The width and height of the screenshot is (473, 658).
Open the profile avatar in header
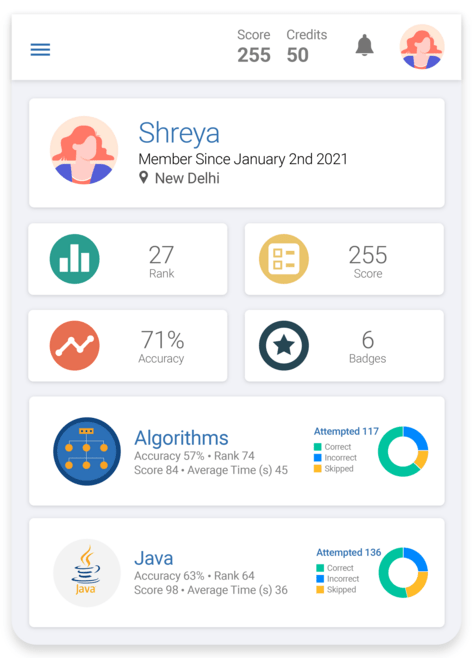(x=422, y=47)
